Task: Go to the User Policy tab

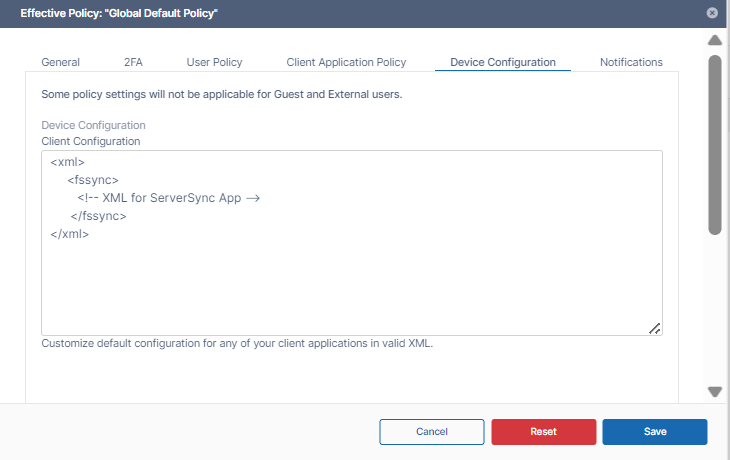Action: pos(214,62)
